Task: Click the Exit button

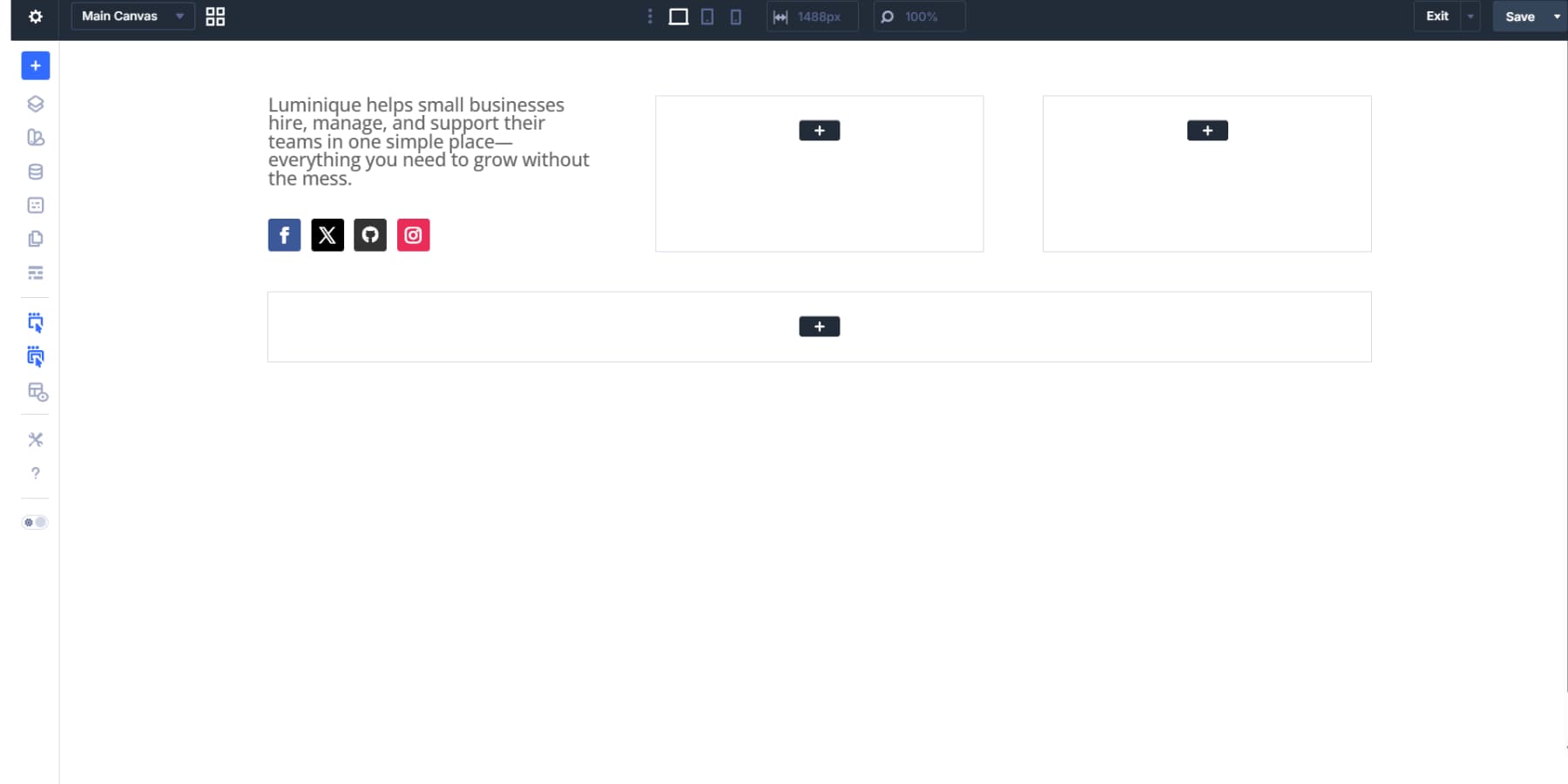Action: tap(1436, 16)
